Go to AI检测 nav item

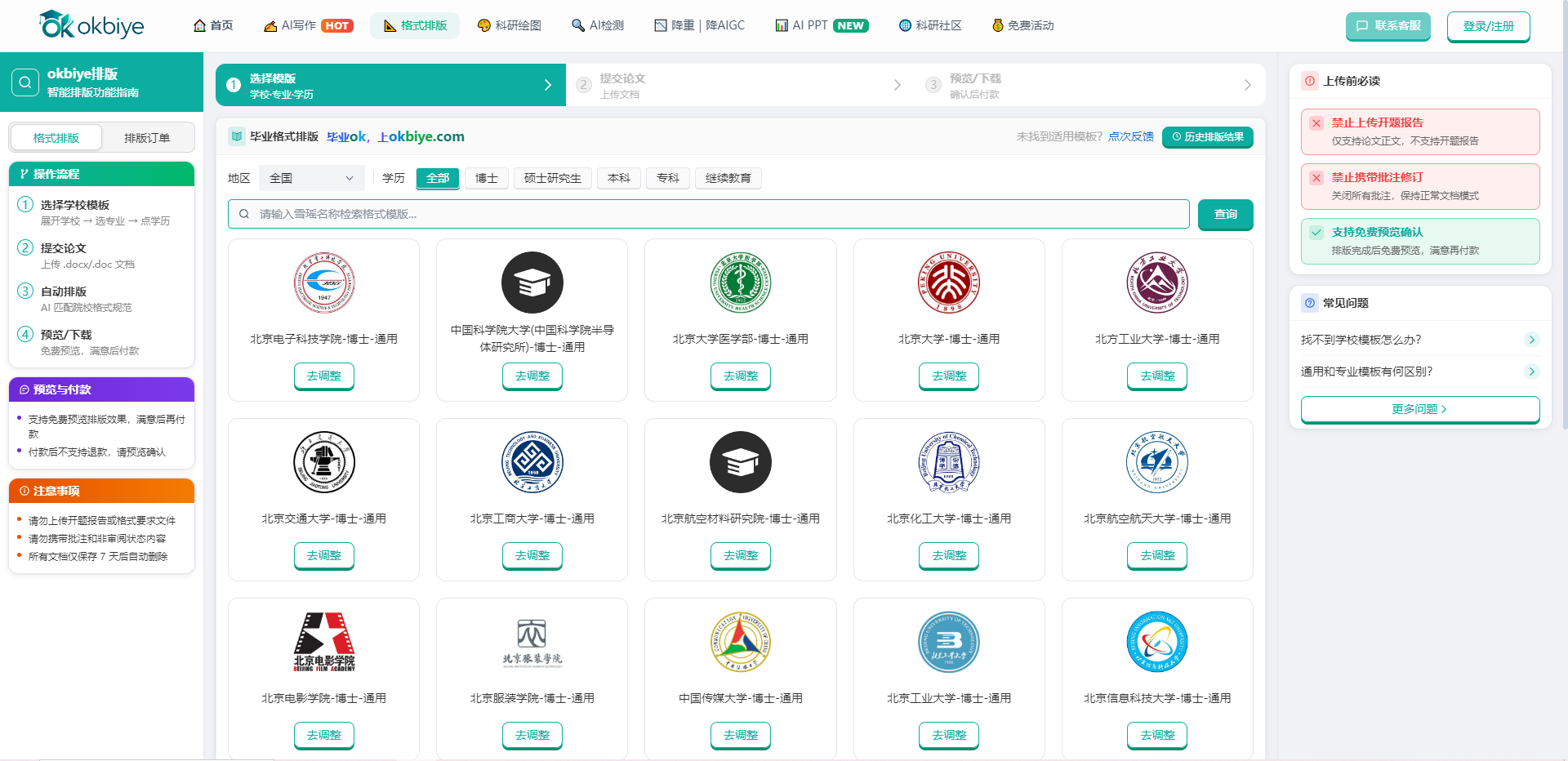coord(598,25)
